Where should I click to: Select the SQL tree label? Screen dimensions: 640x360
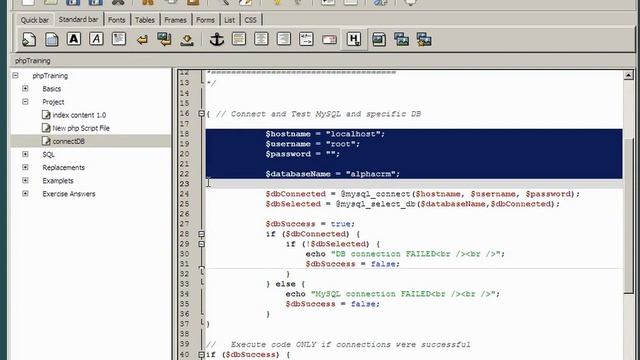tap(48, 154)
